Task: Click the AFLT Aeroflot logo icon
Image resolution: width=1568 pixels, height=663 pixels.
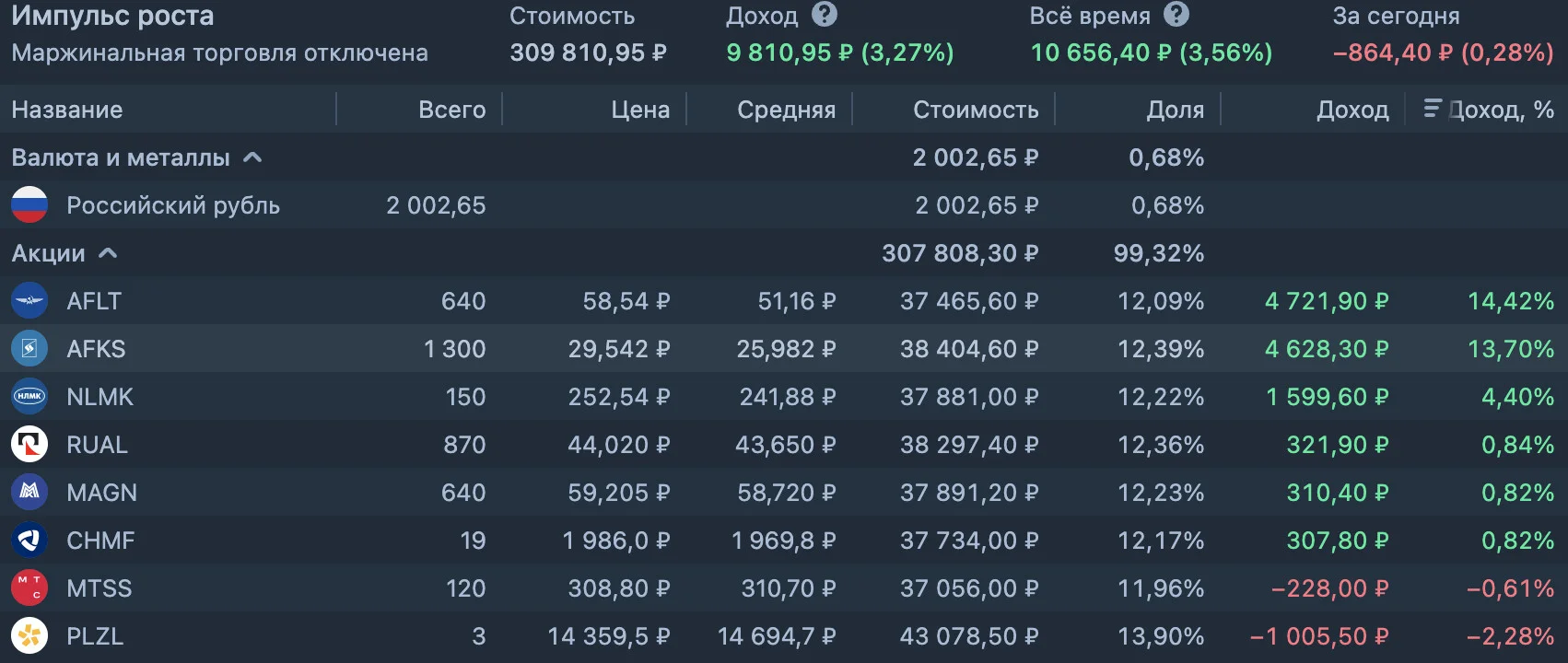Action: pos(29,301)
